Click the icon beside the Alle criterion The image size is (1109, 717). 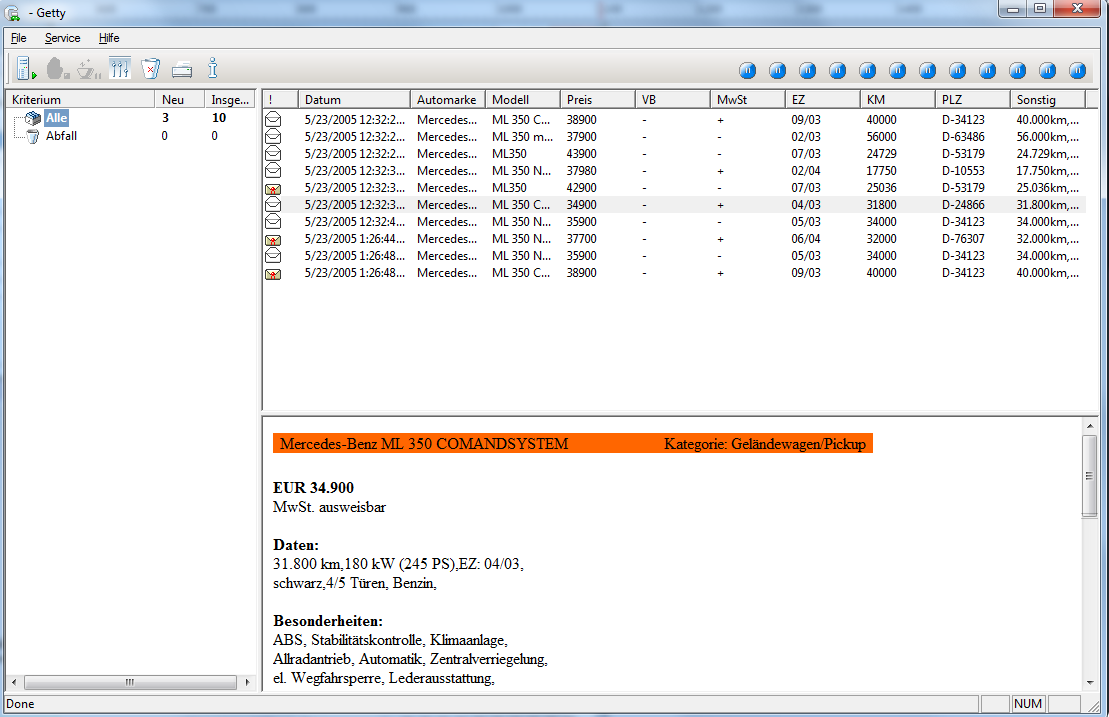[x=33, y=118]
